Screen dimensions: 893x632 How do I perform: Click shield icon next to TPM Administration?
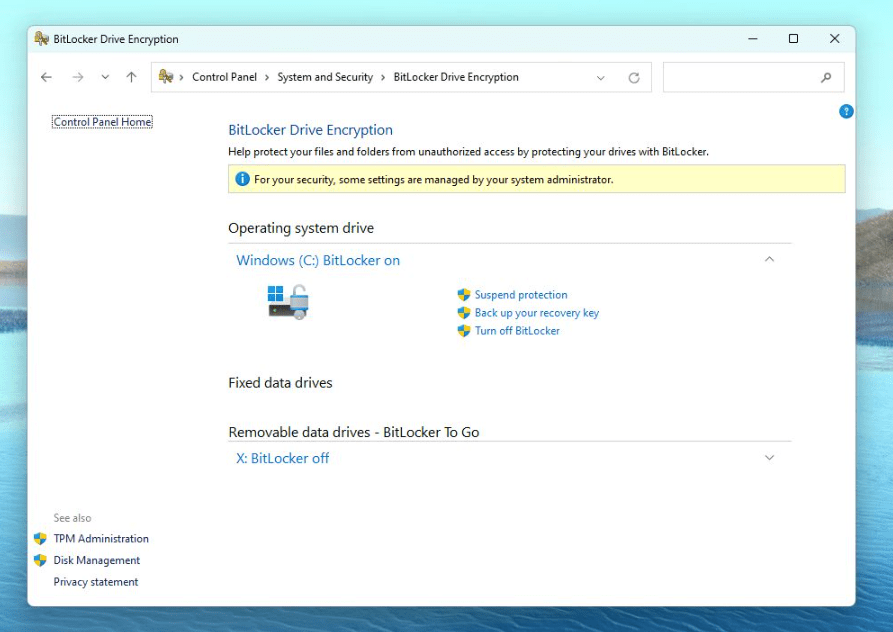point(40,539)
